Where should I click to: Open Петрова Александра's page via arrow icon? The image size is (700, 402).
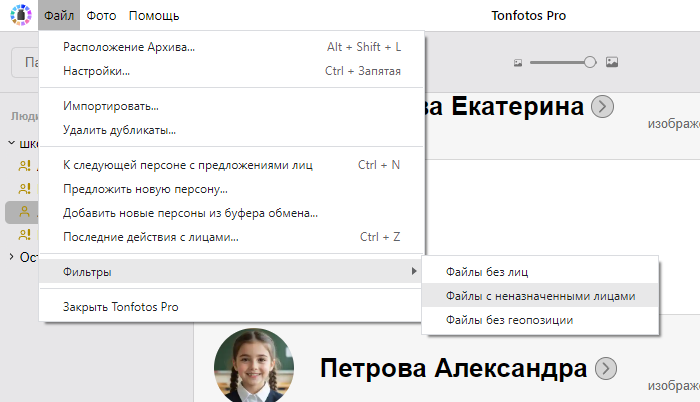(605, 368)
